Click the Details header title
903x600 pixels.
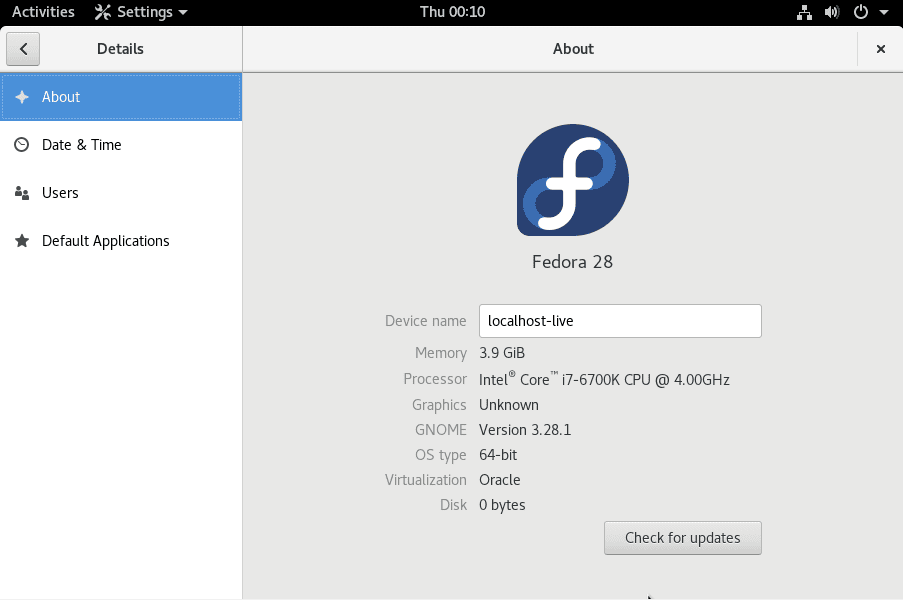pyautogui.click(x=120, y=49)
